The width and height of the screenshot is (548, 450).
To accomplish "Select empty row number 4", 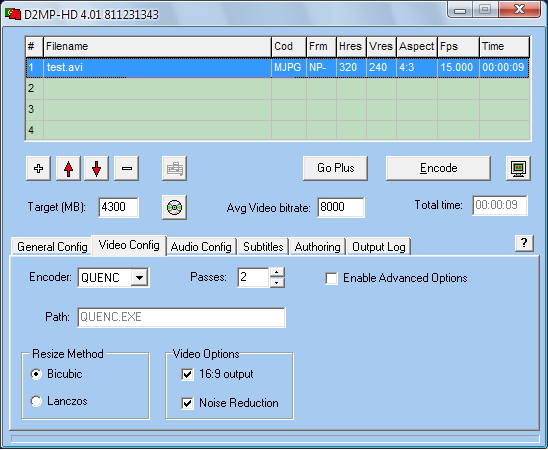I will coord(278,130).
